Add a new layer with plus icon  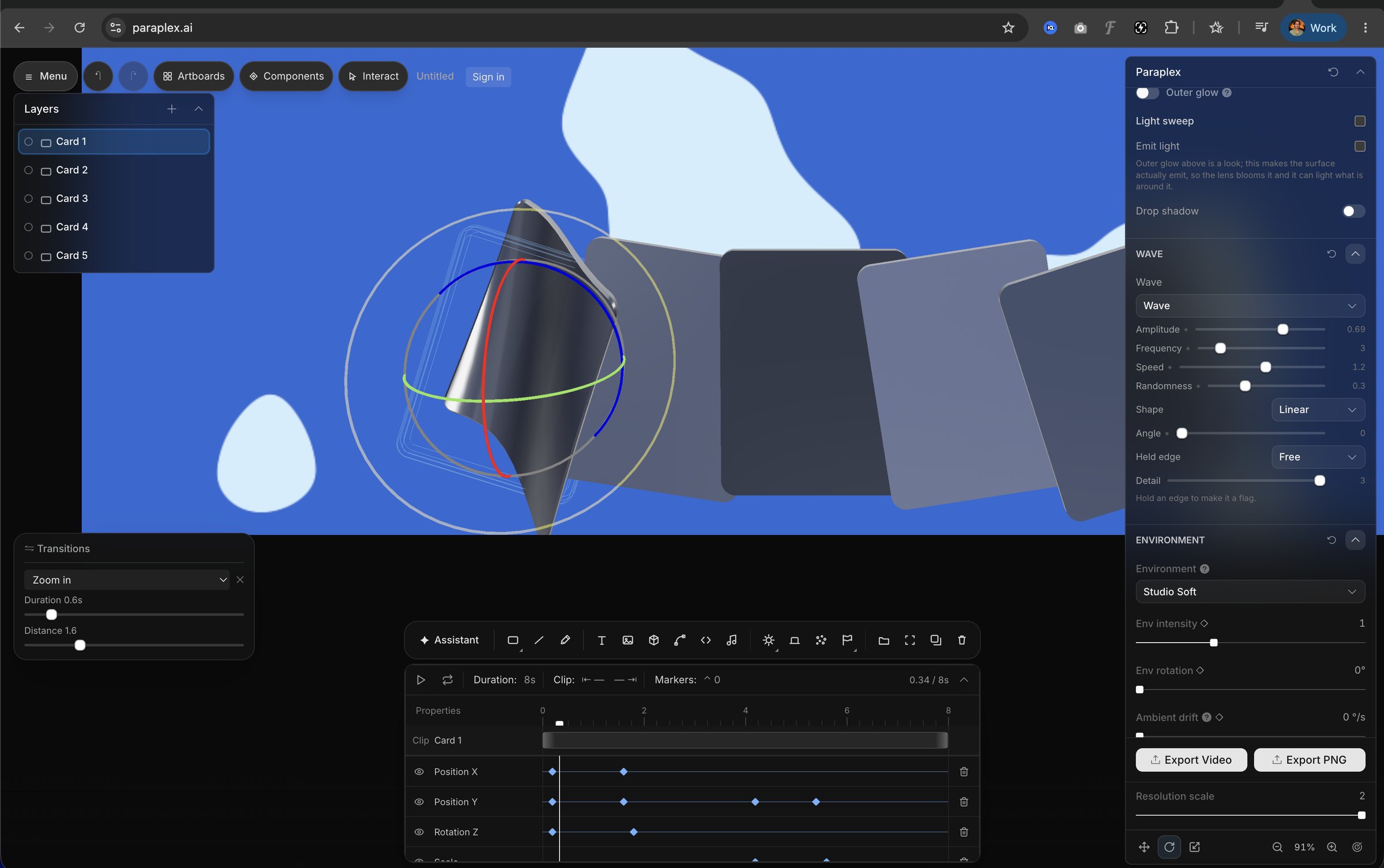[x=171, y=109]
